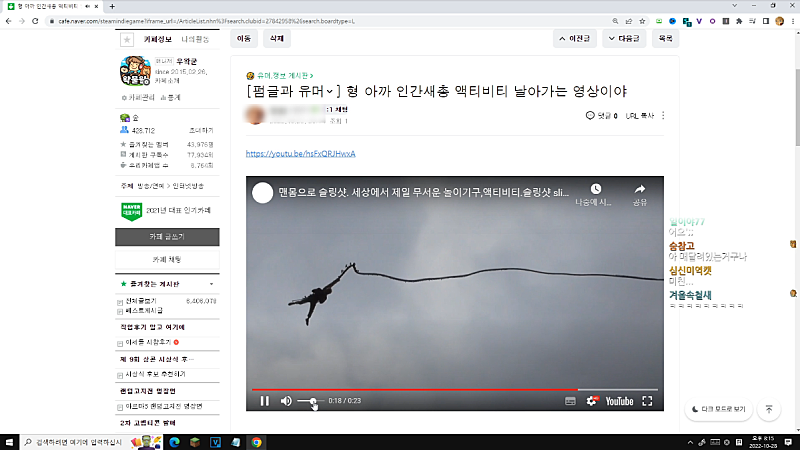Reload the page

(x=35, y=21)
